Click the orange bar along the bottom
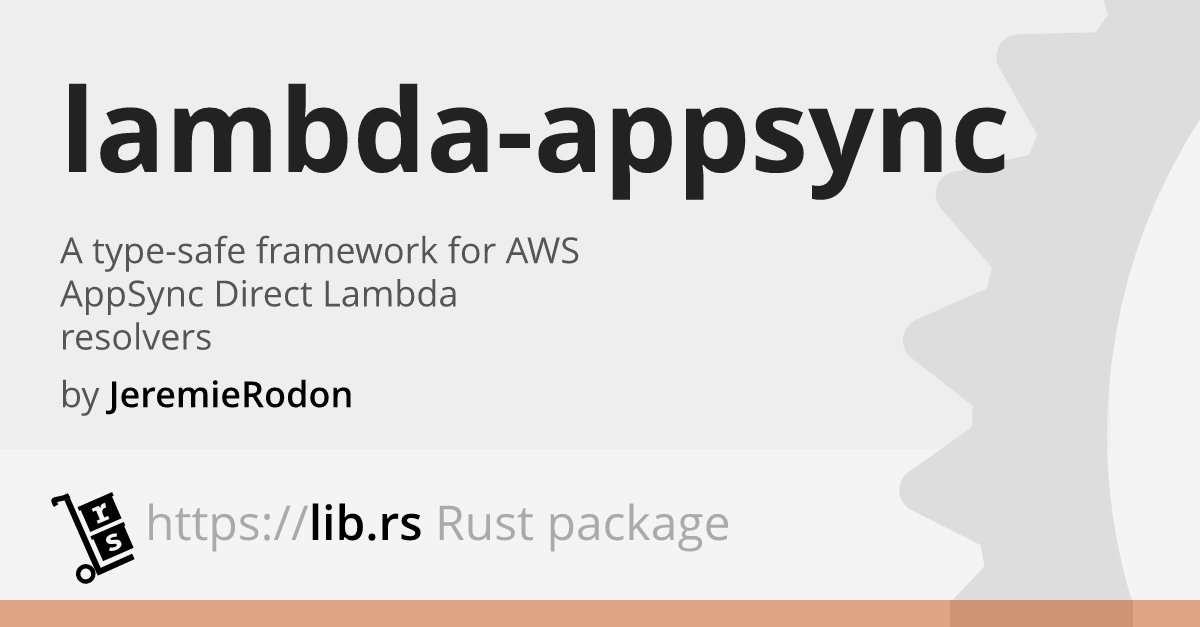The width and height of the screenshot is (1200, 627). tap(600, 614)
